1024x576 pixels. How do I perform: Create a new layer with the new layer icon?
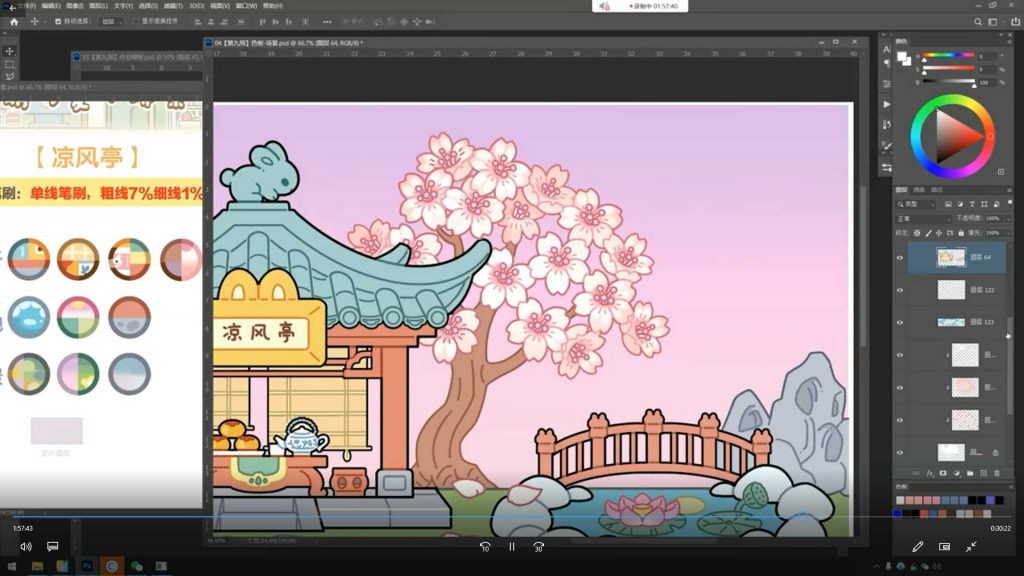(x=983, y=472)
